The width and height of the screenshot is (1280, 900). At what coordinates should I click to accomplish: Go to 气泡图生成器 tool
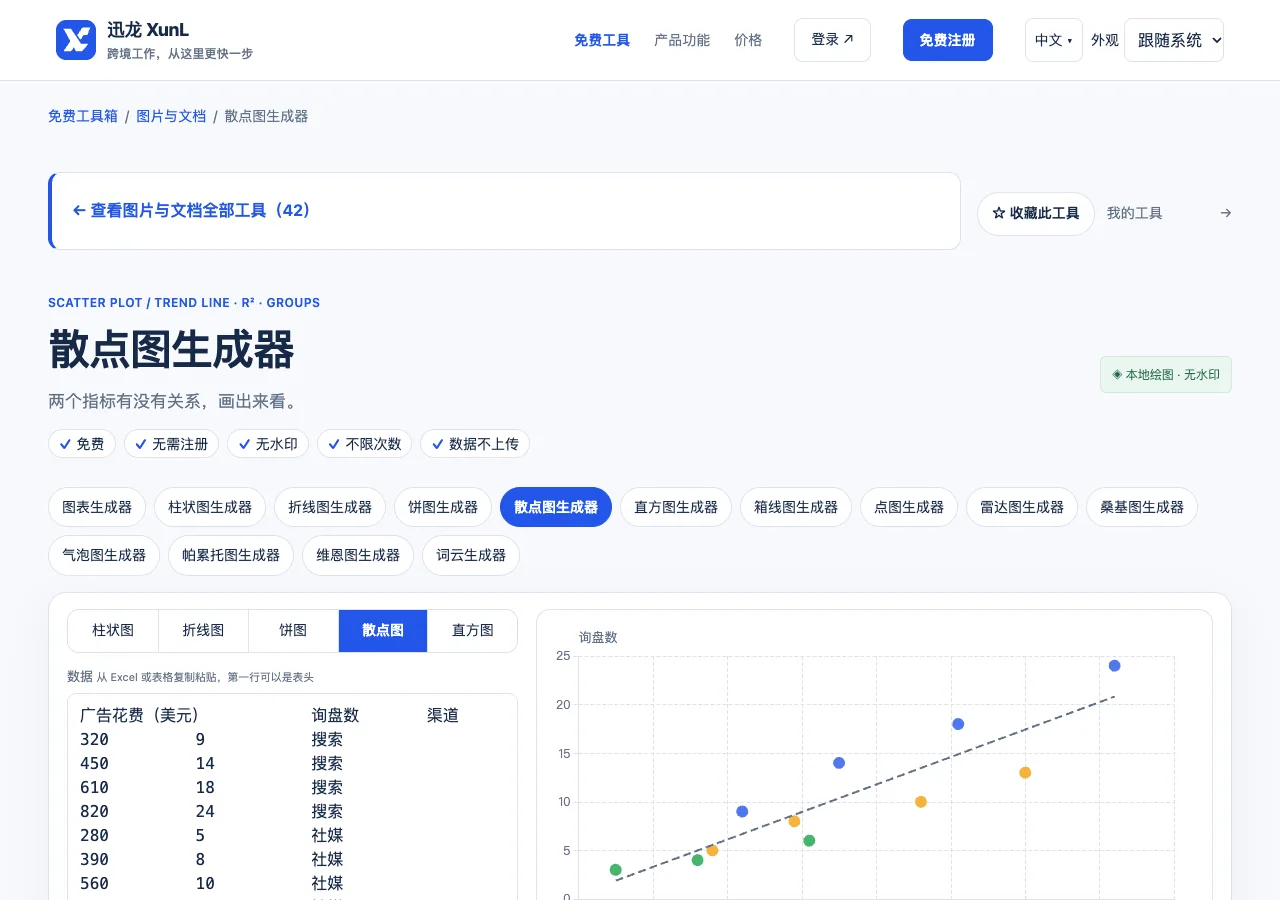coord(104,555)
